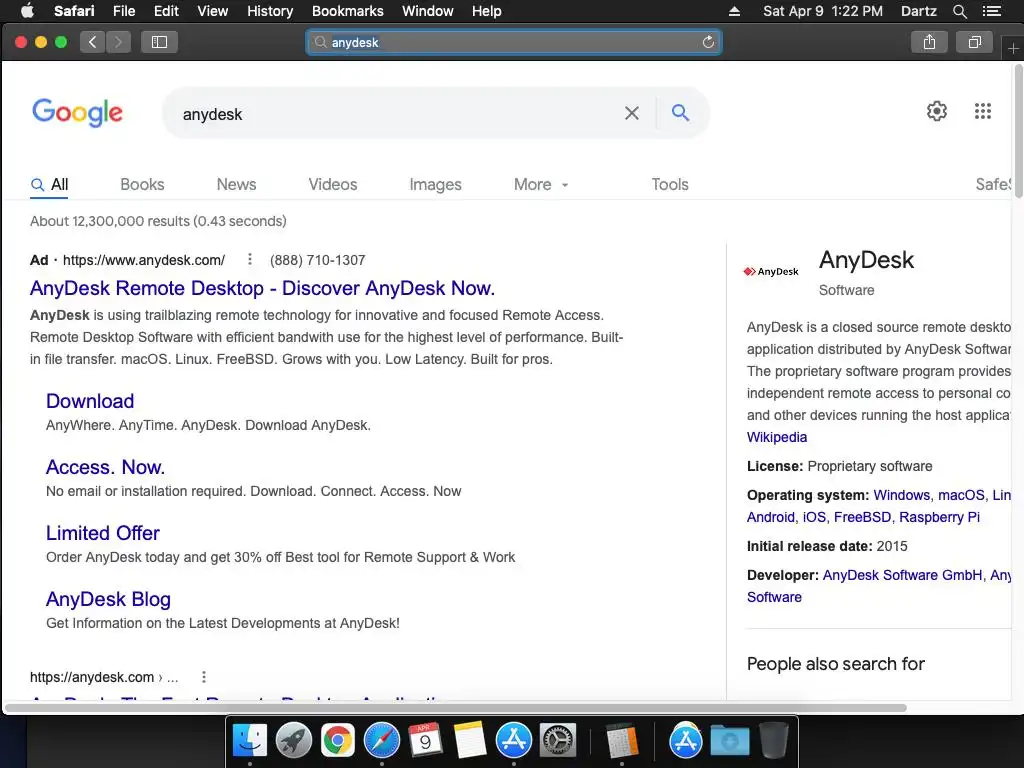Viewport: 1024px width, 768px height.
Task: Click the Dartz user name in menu bar
Action: tap(918, 11)
